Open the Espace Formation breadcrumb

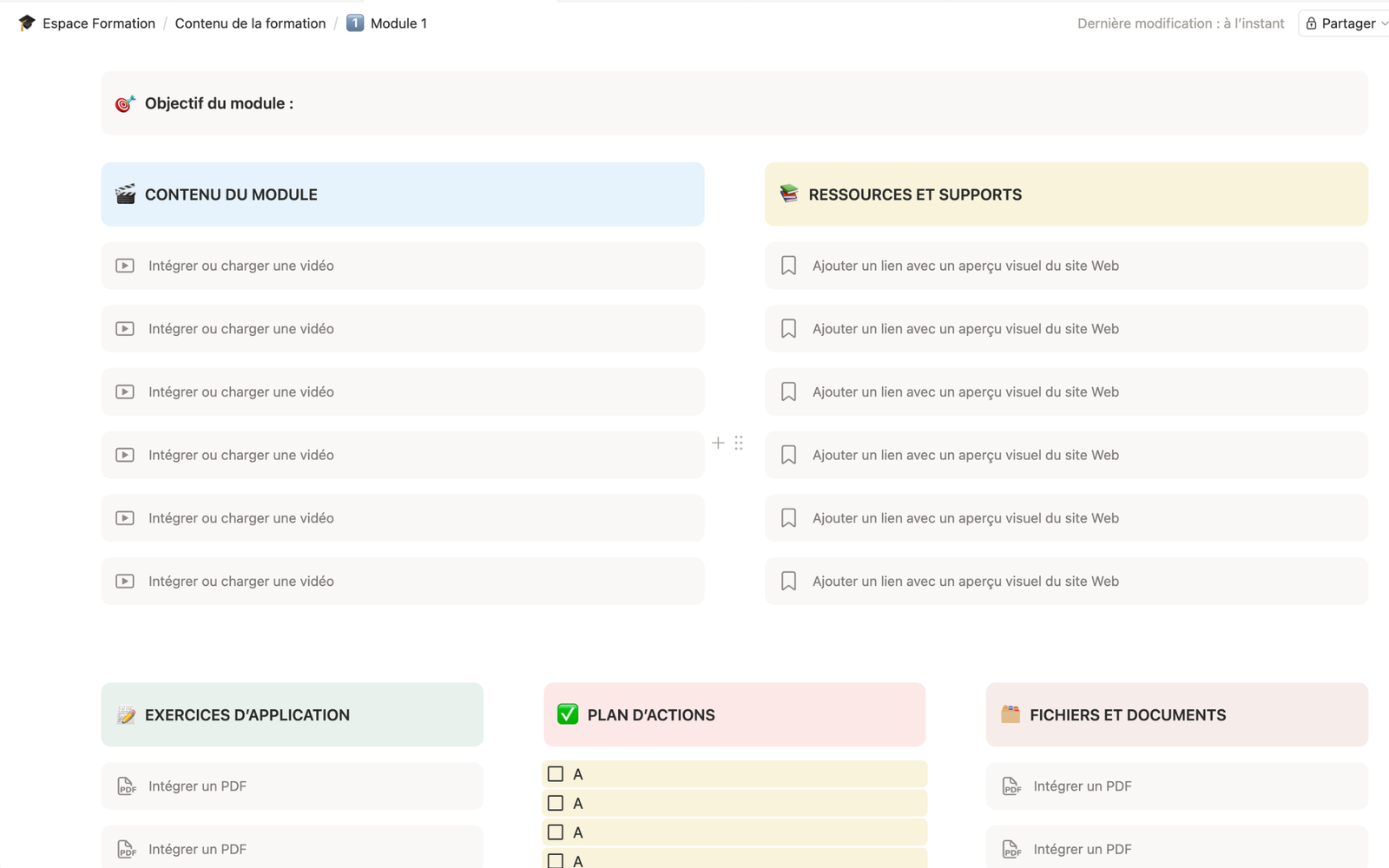coord(98,23)
